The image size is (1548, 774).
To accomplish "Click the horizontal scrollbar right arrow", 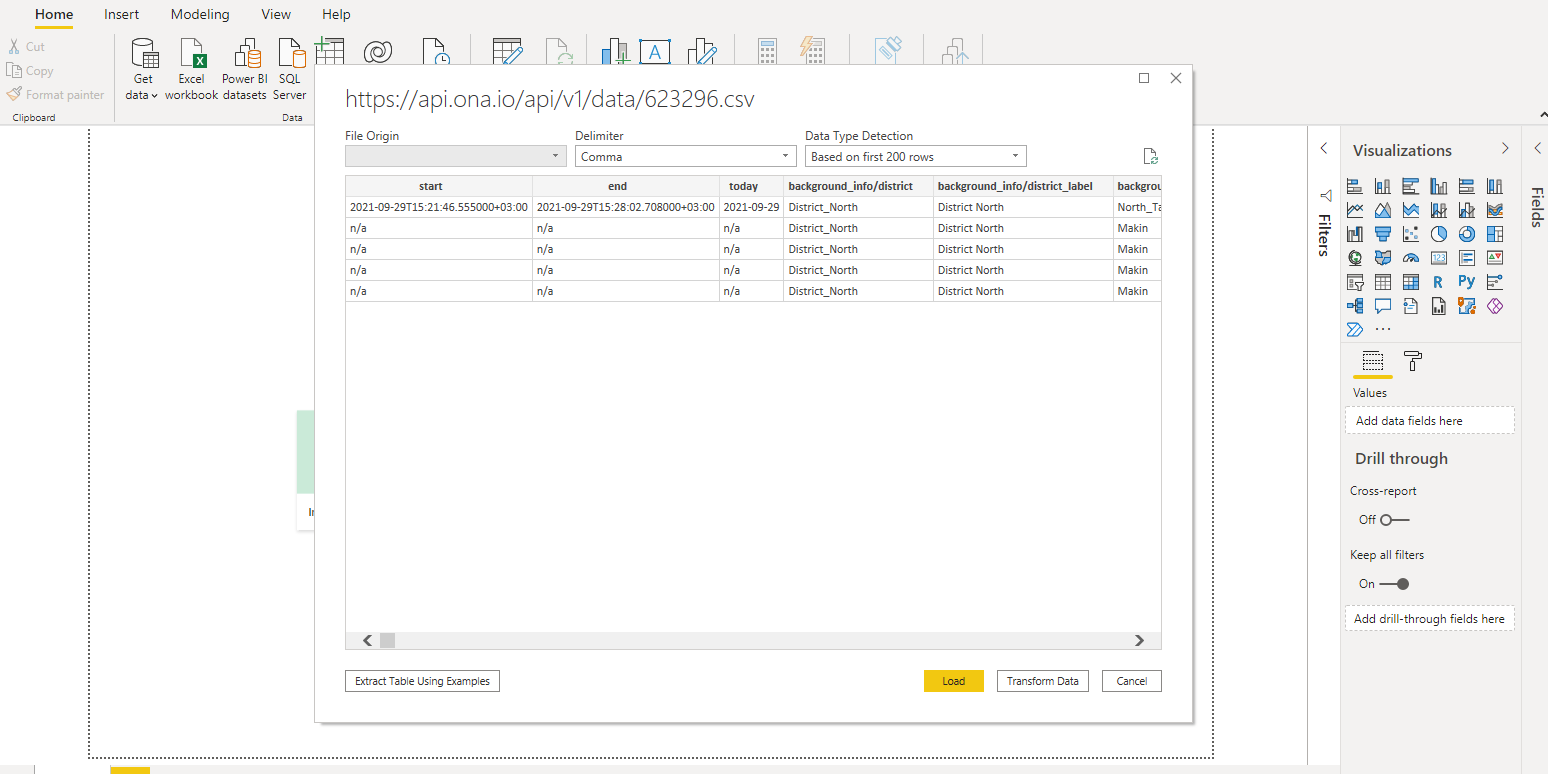I will point(1138,640).
